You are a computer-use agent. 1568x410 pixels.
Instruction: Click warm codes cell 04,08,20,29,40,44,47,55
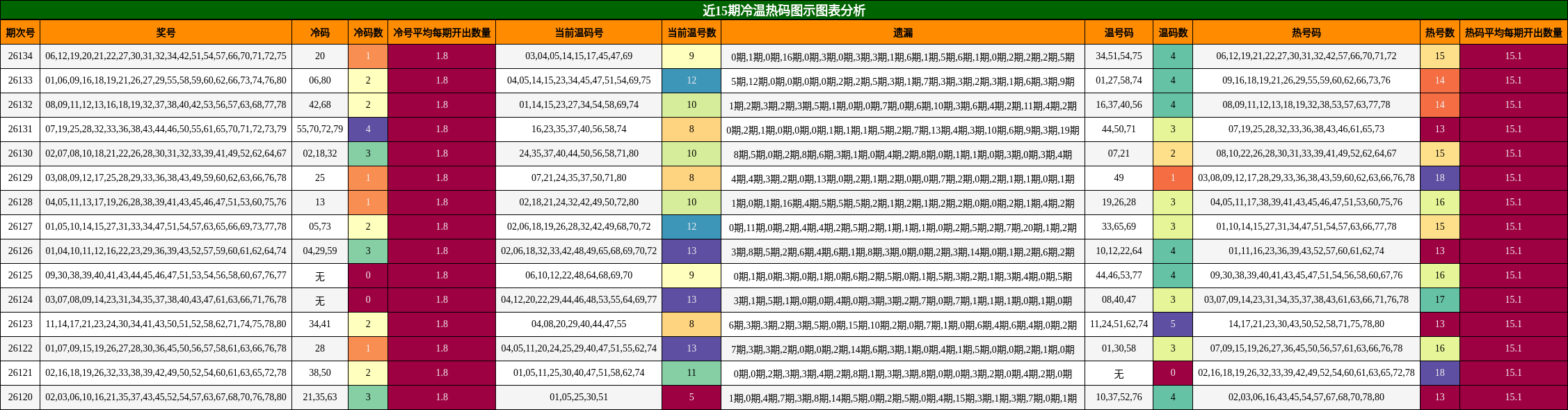tap(579, 324)
